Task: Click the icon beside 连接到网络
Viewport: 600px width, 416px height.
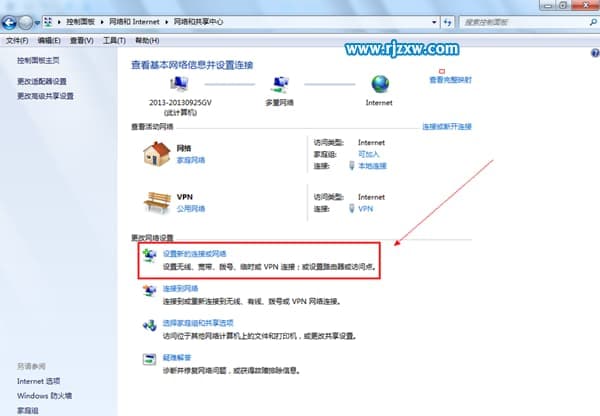Action: (149, 290)
